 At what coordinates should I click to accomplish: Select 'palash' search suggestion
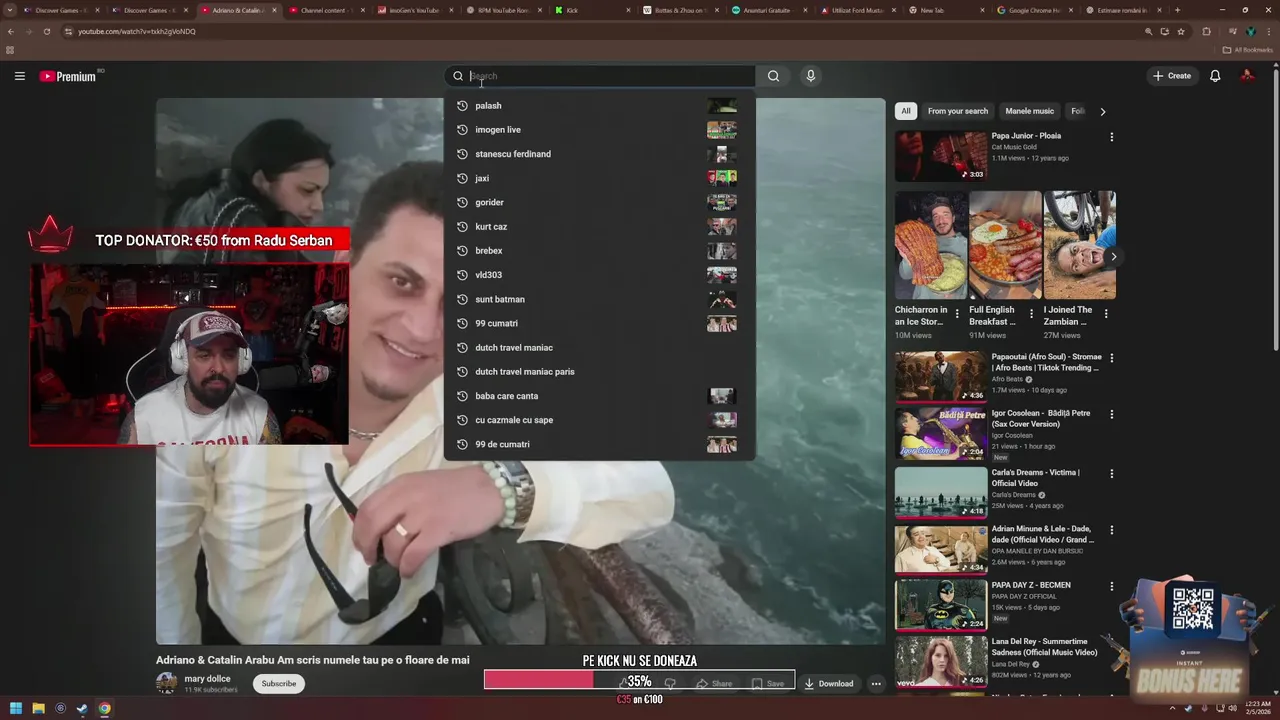click(599, 105)
